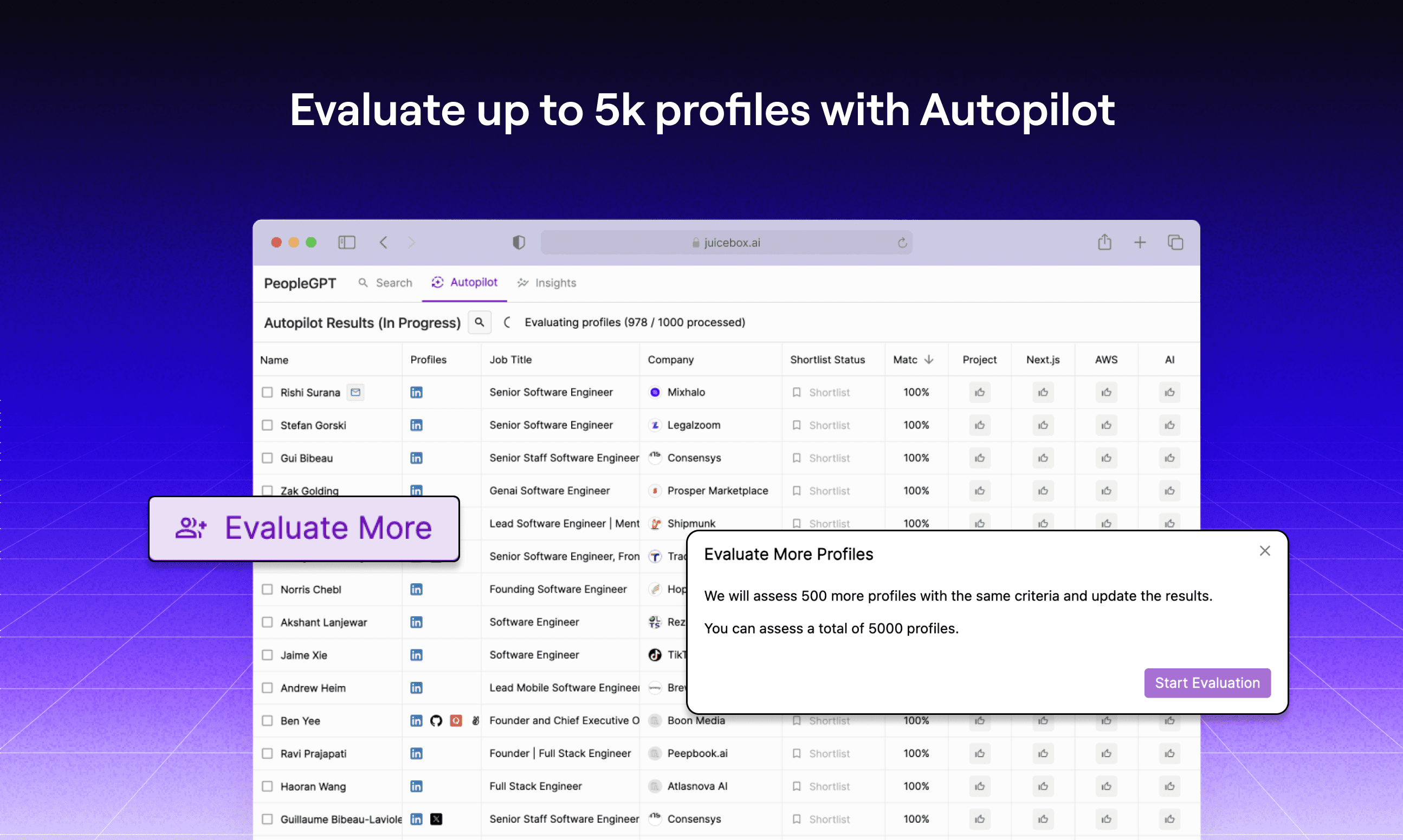
Task: Switch to the Search tab
Action: (386, 283)
